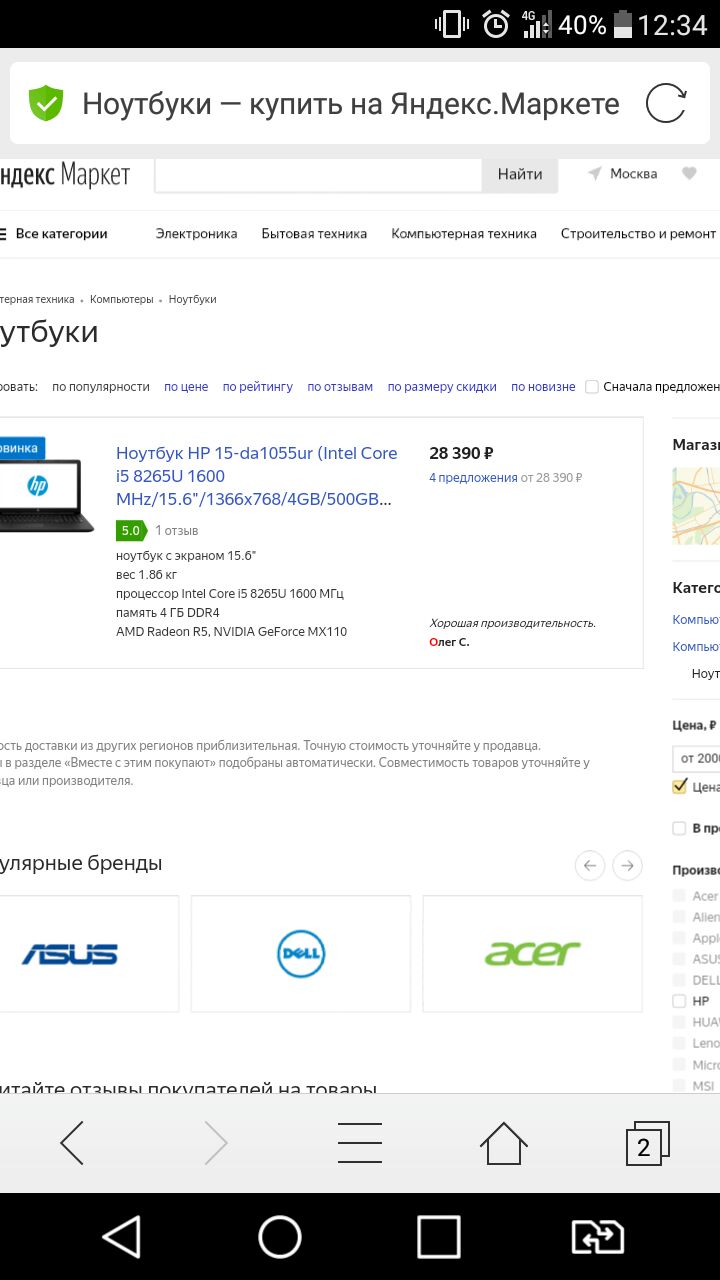Tap the 28 390 ₽ price

461,453
